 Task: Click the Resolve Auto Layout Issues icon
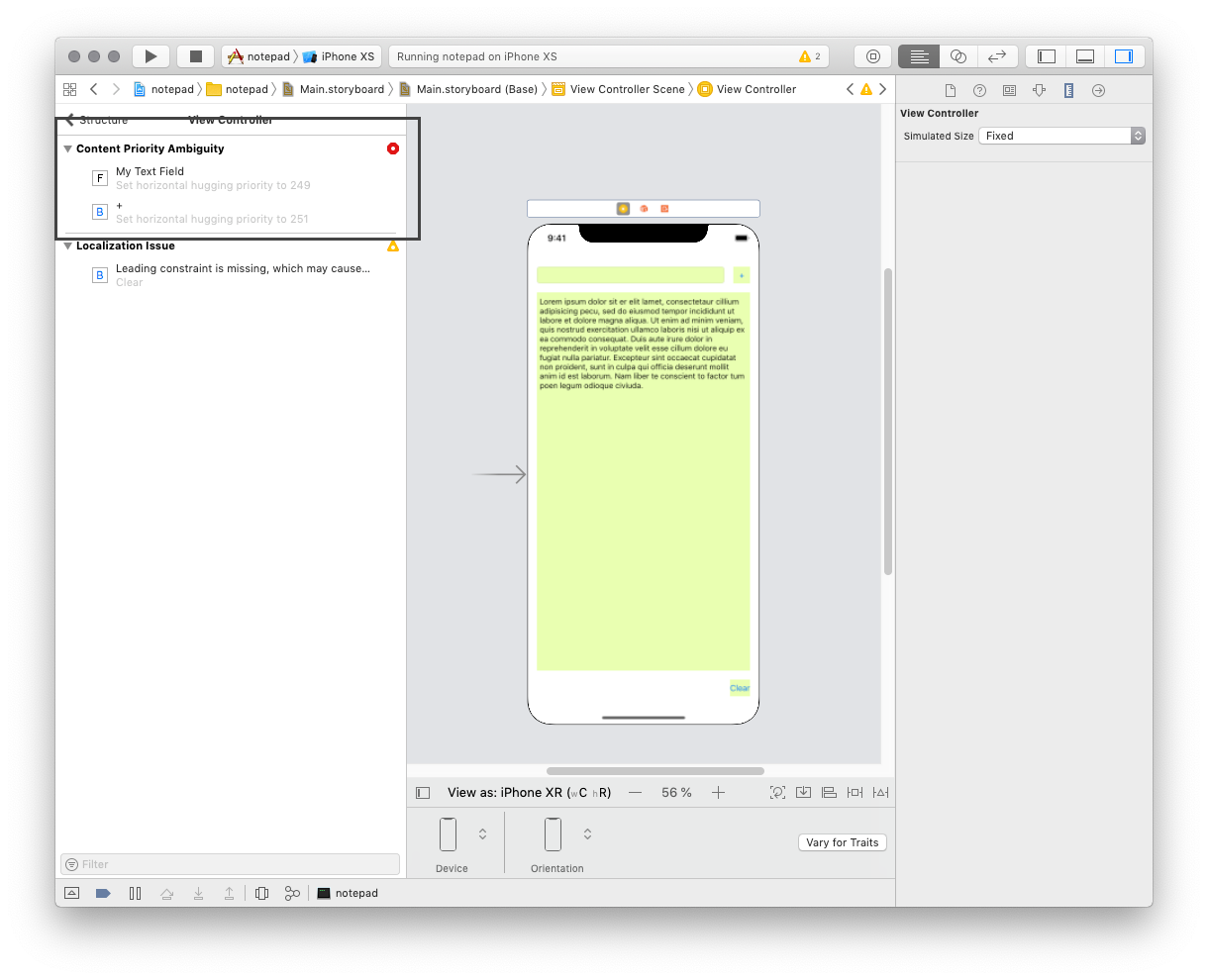(880, 792)
